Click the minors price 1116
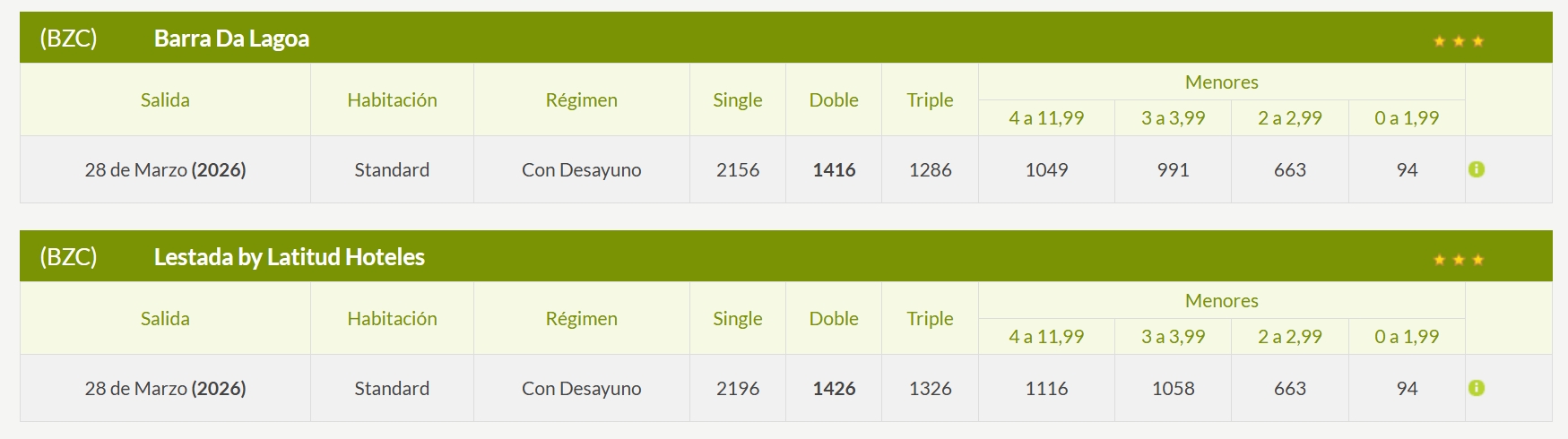 (1046, 388)
